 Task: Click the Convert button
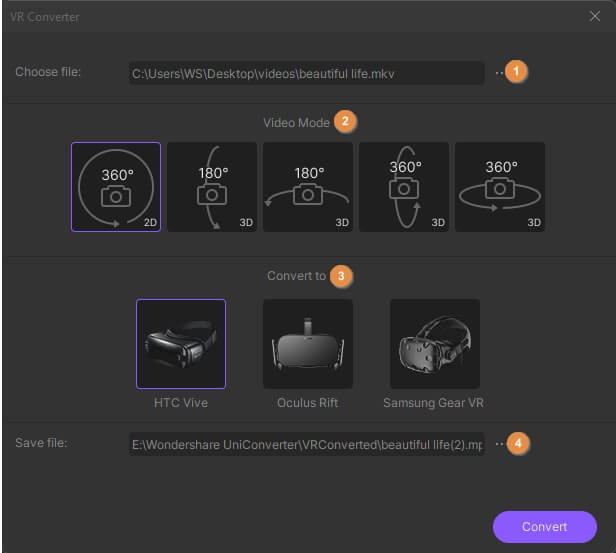coord(545,526)
